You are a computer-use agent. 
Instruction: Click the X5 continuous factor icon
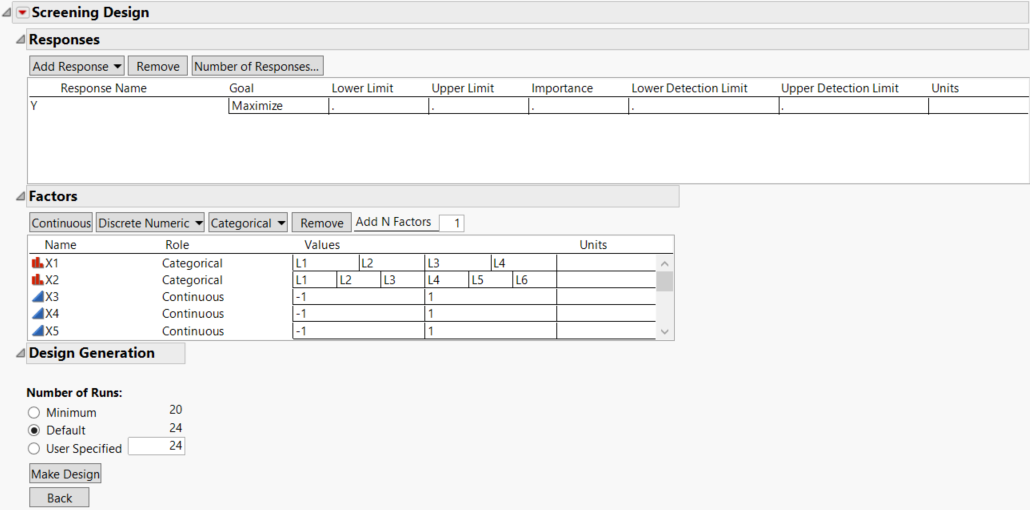coord(38,331)
